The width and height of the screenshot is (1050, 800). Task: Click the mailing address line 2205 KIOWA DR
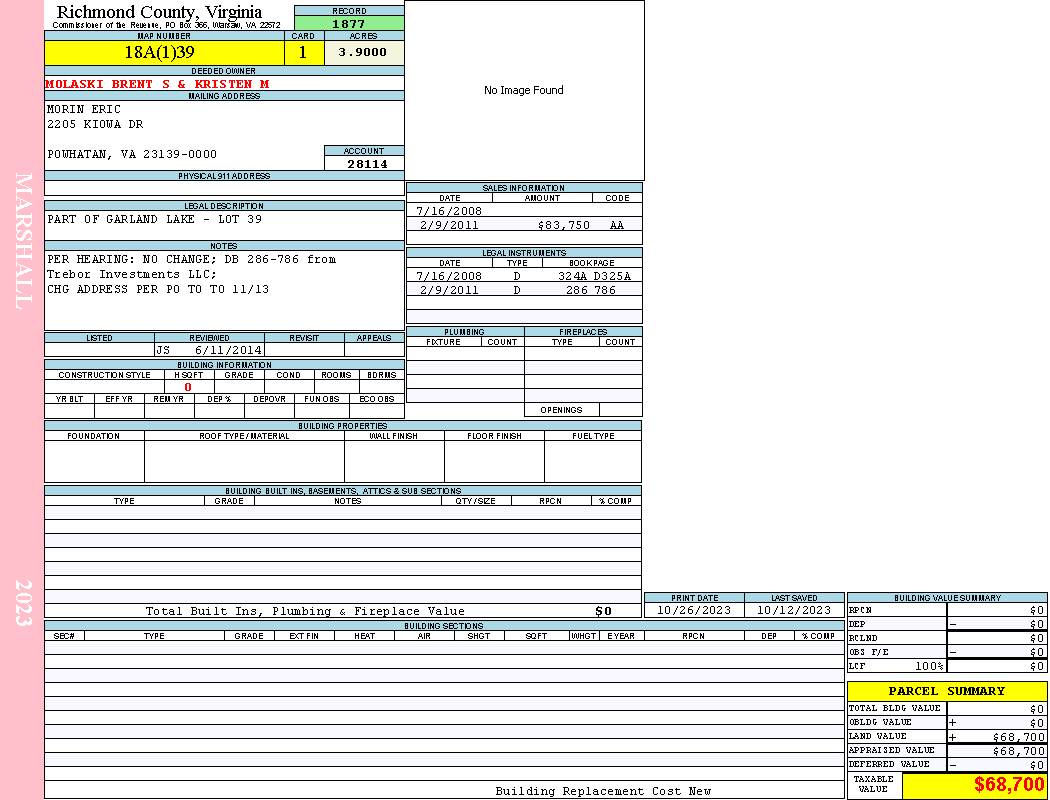tap(95, 125)
